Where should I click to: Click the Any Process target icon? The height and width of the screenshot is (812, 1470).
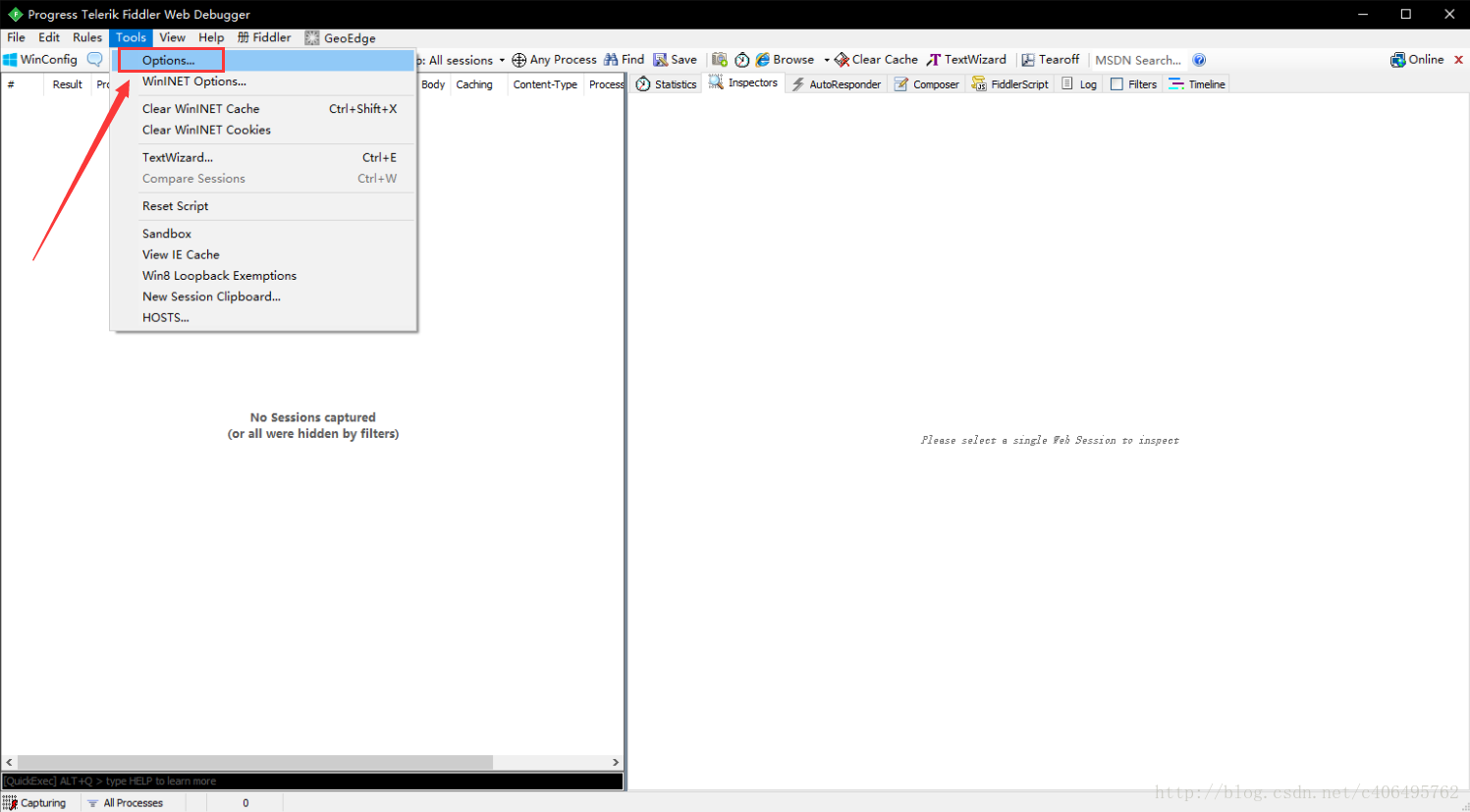click(519, 60)
